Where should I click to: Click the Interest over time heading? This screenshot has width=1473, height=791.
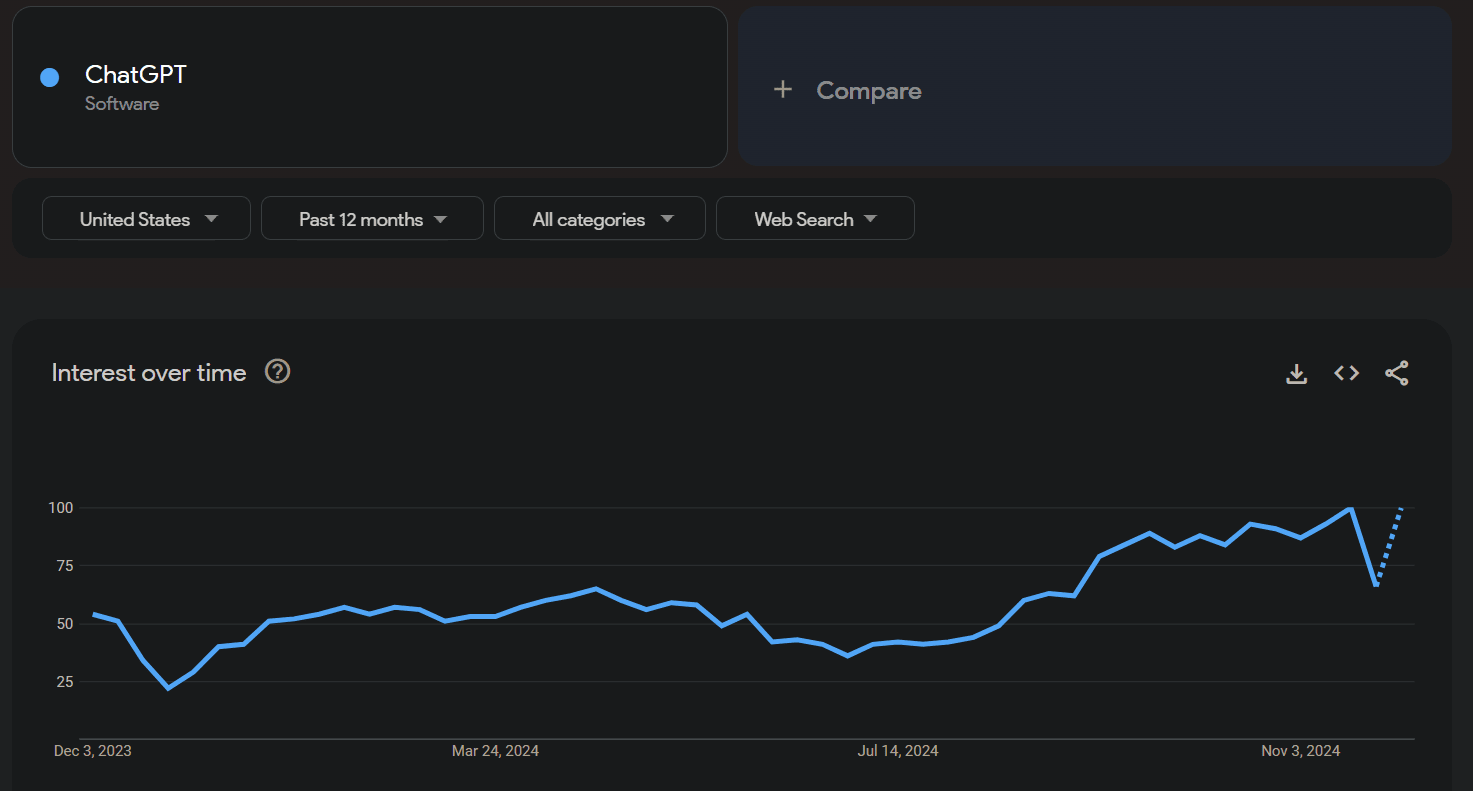[149, 373]
